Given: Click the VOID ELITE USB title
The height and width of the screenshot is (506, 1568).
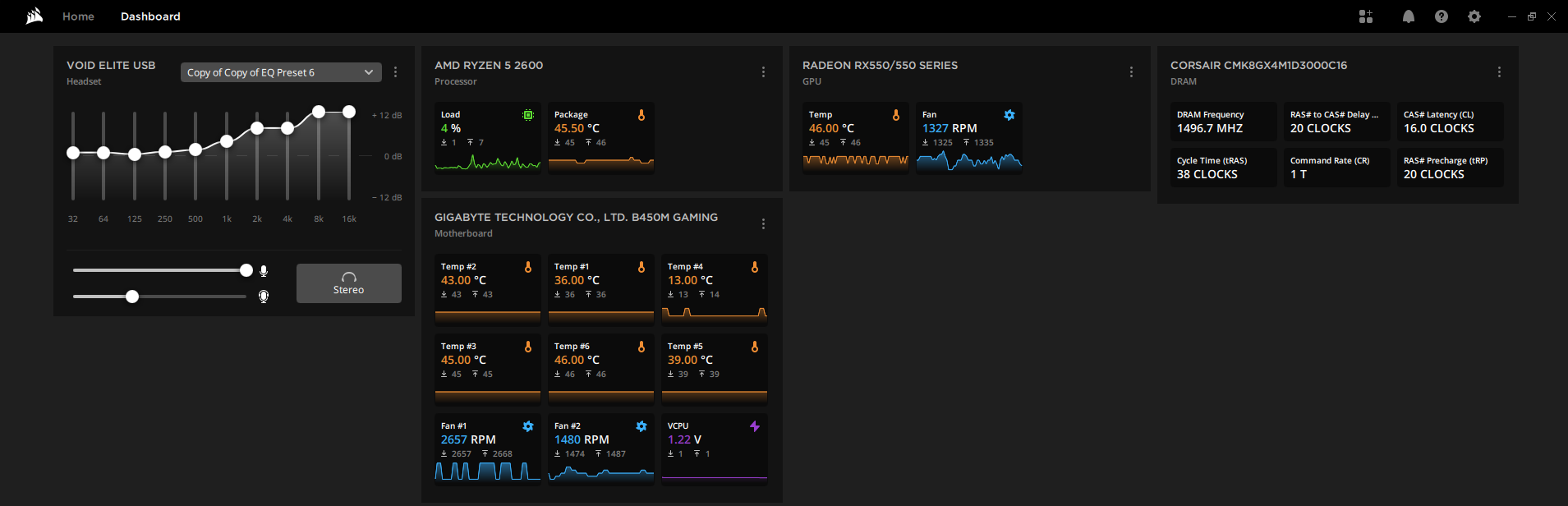Looking at the screenshot, I should pyautogui.click(x=111, y=66).
